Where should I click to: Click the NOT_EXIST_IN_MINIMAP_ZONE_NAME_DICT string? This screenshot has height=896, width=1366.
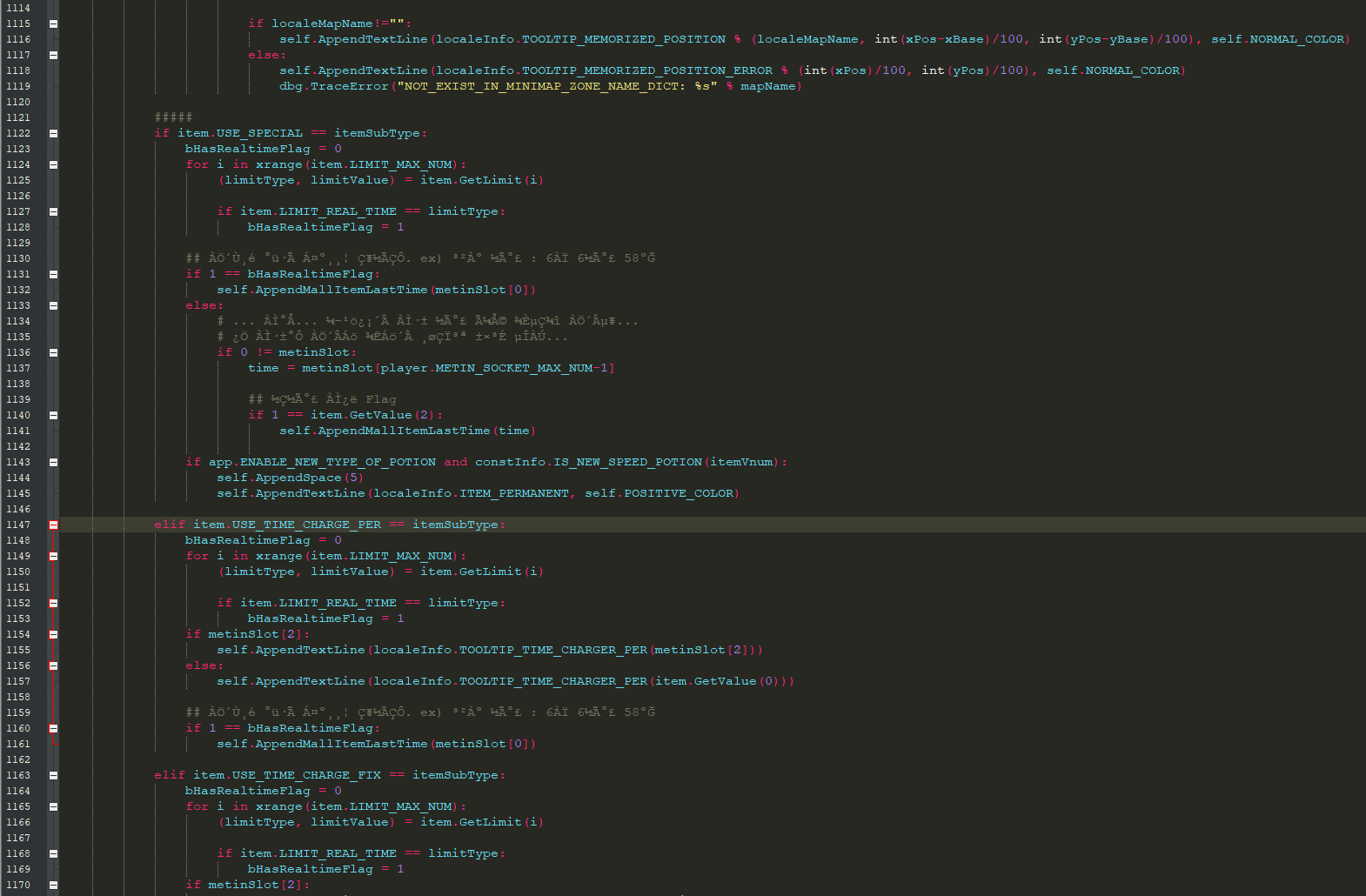coord(557,86)
